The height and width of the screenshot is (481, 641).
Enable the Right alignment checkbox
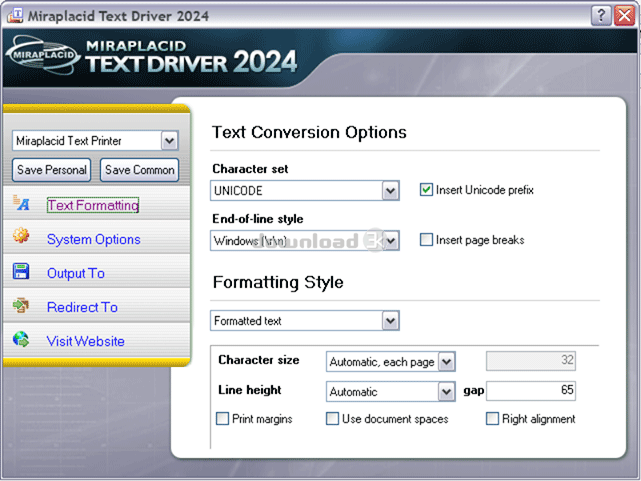pos(492,419)
